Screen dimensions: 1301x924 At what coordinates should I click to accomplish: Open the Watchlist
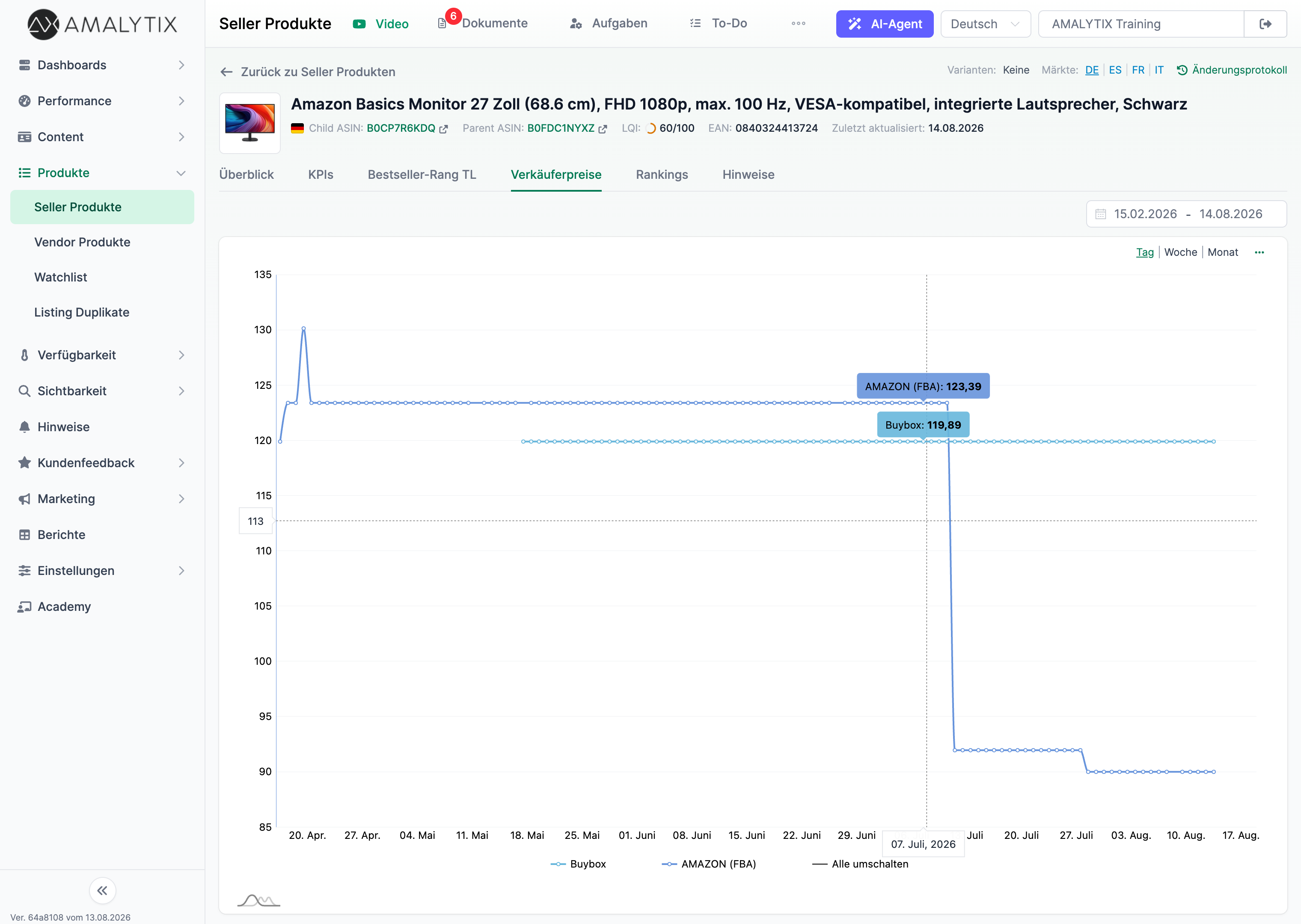coord(61,277)
